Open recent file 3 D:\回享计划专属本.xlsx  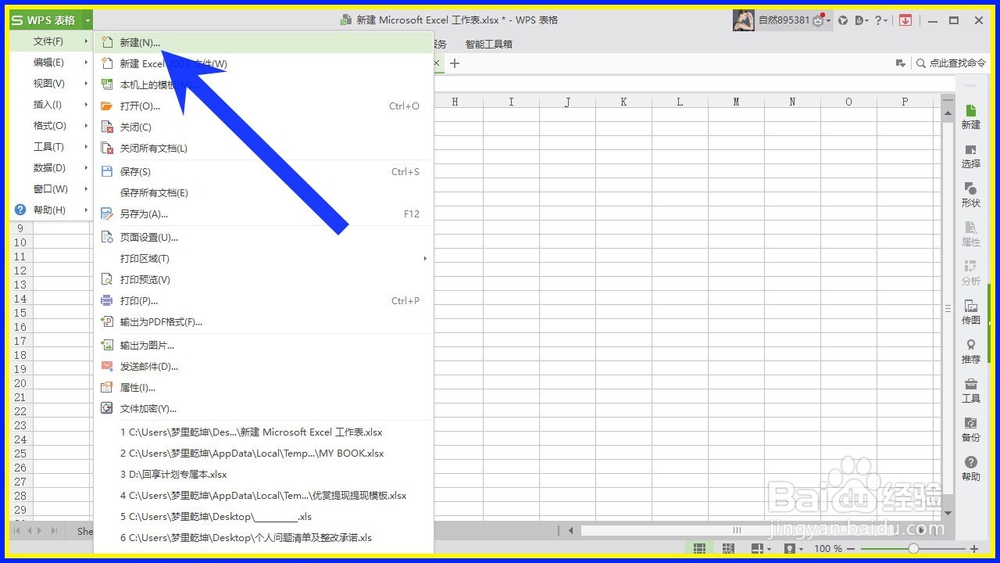tap(263, 474)
